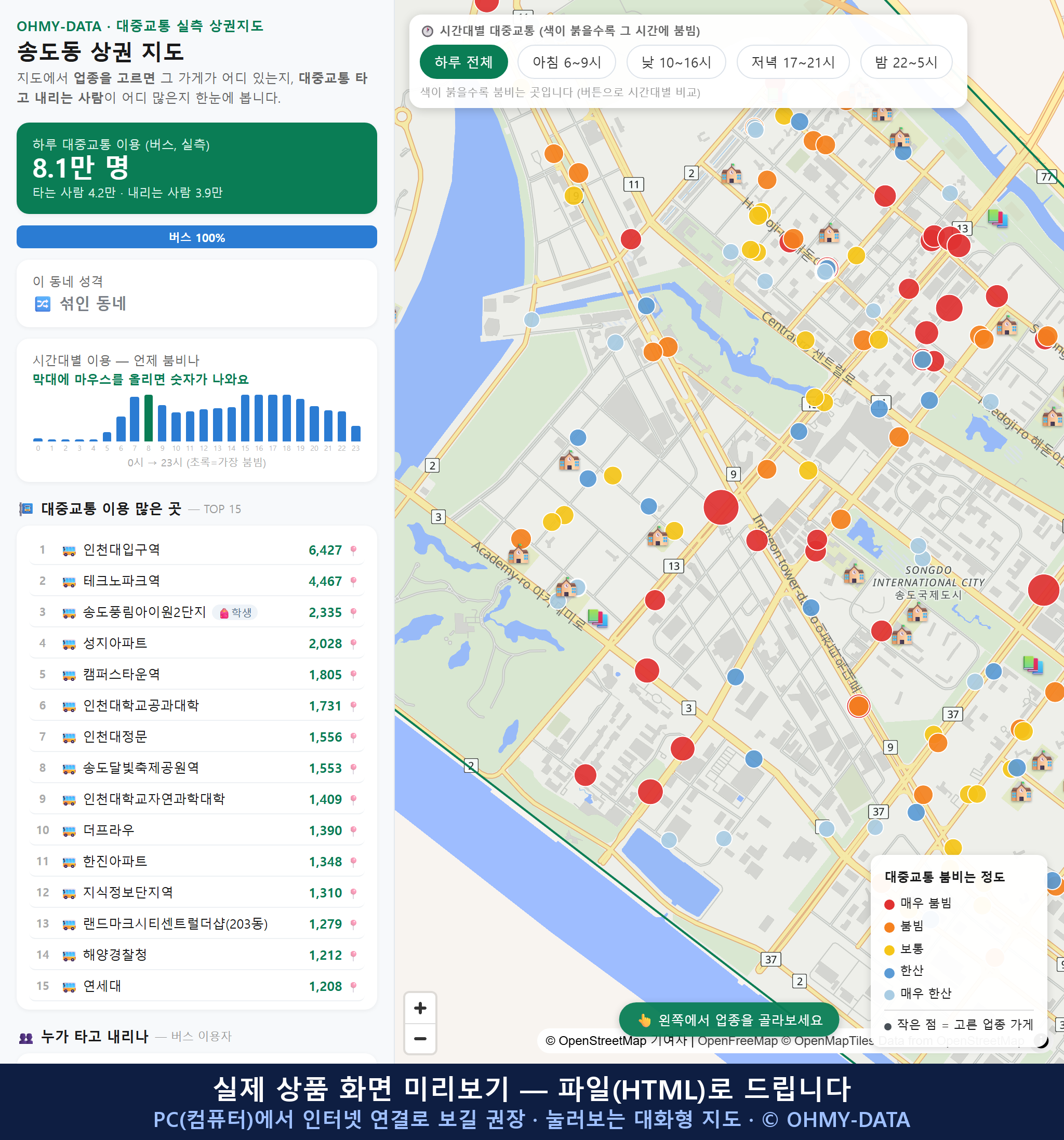Click 타는 사람 4.2만 · 내리는 사람 3.9만 text
The width and height of the screenshot is (1064, 1140).
point(127,193)
